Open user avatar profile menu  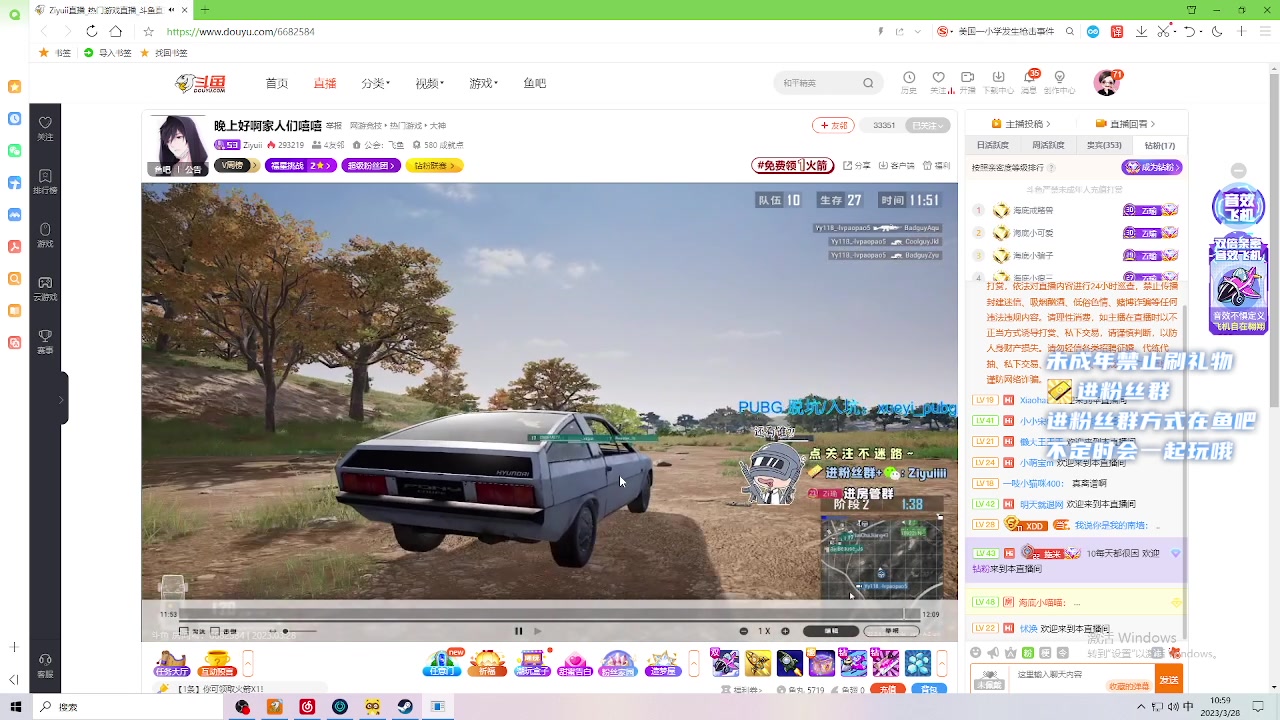pyautogui.click(x=1107, y=83)
